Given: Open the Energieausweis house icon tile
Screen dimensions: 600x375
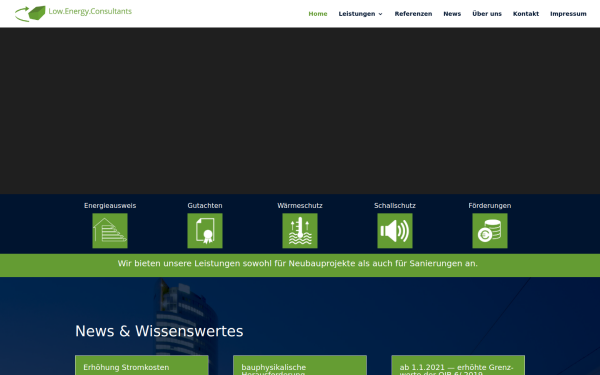Looking at the screenshot, I should click(x=110, y=231).
